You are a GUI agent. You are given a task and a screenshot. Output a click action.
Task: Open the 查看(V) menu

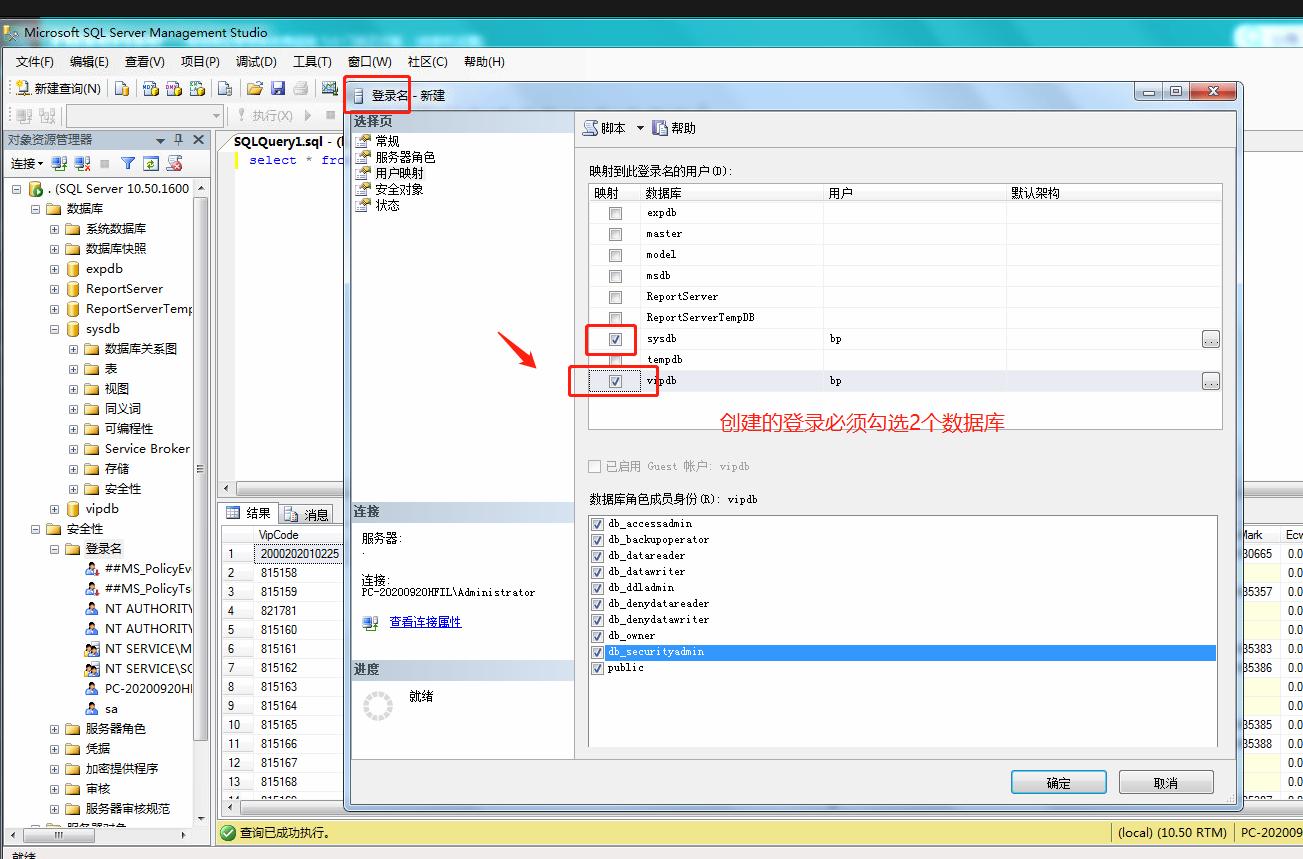[145, 62]
